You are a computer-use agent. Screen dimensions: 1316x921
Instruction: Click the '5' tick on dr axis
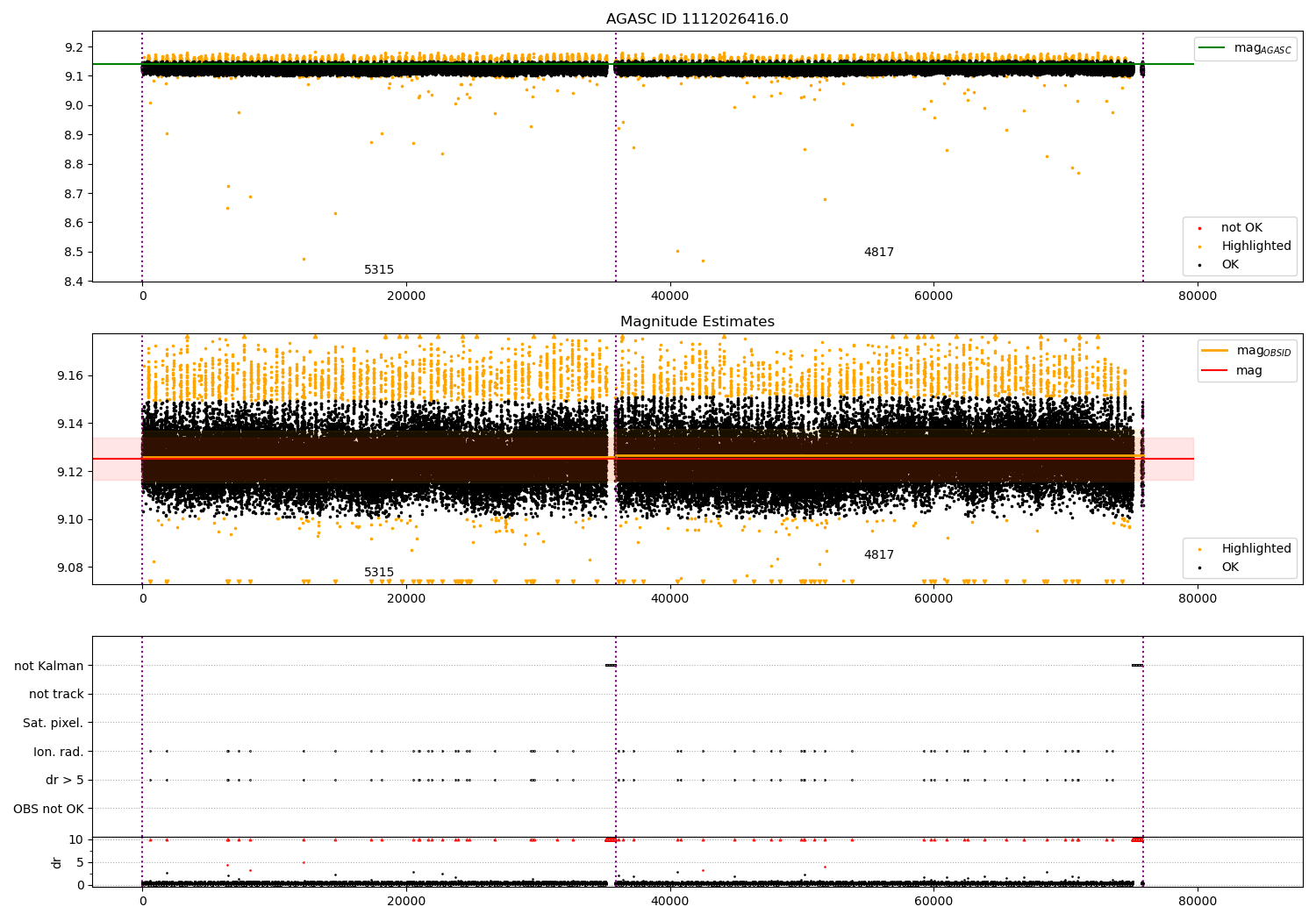point(80,862)
